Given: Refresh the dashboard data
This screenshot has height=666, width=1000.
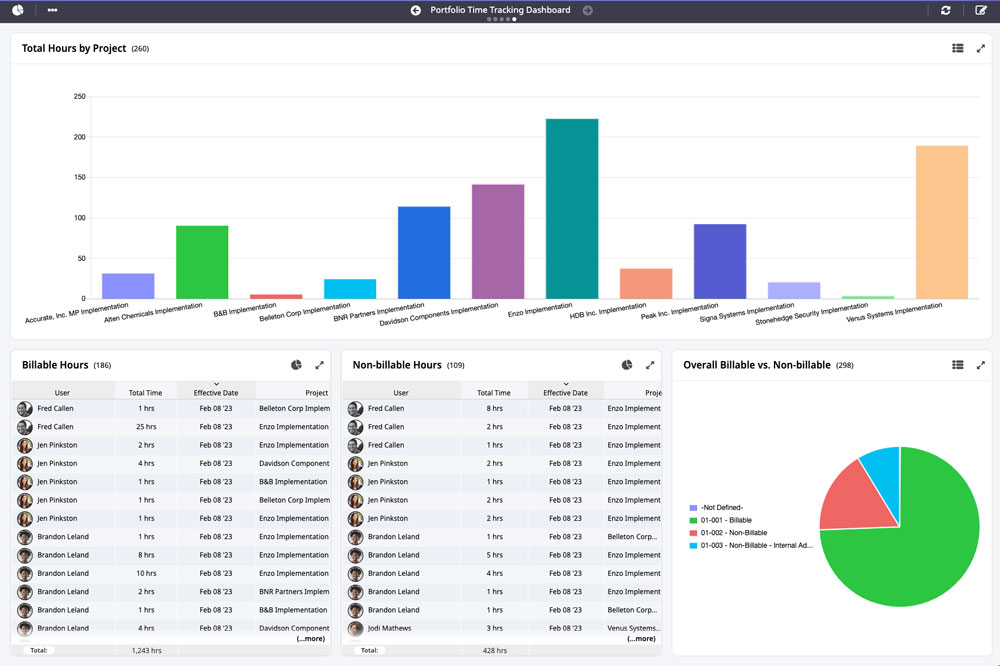Looking at the screenshot, I should (x=946, y=11).
